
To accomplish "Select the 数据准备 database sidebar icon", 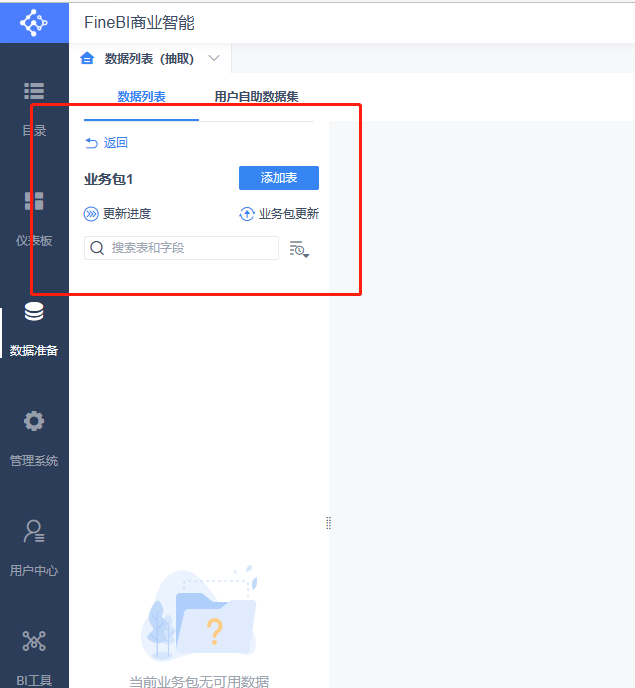I will point(34,312).
